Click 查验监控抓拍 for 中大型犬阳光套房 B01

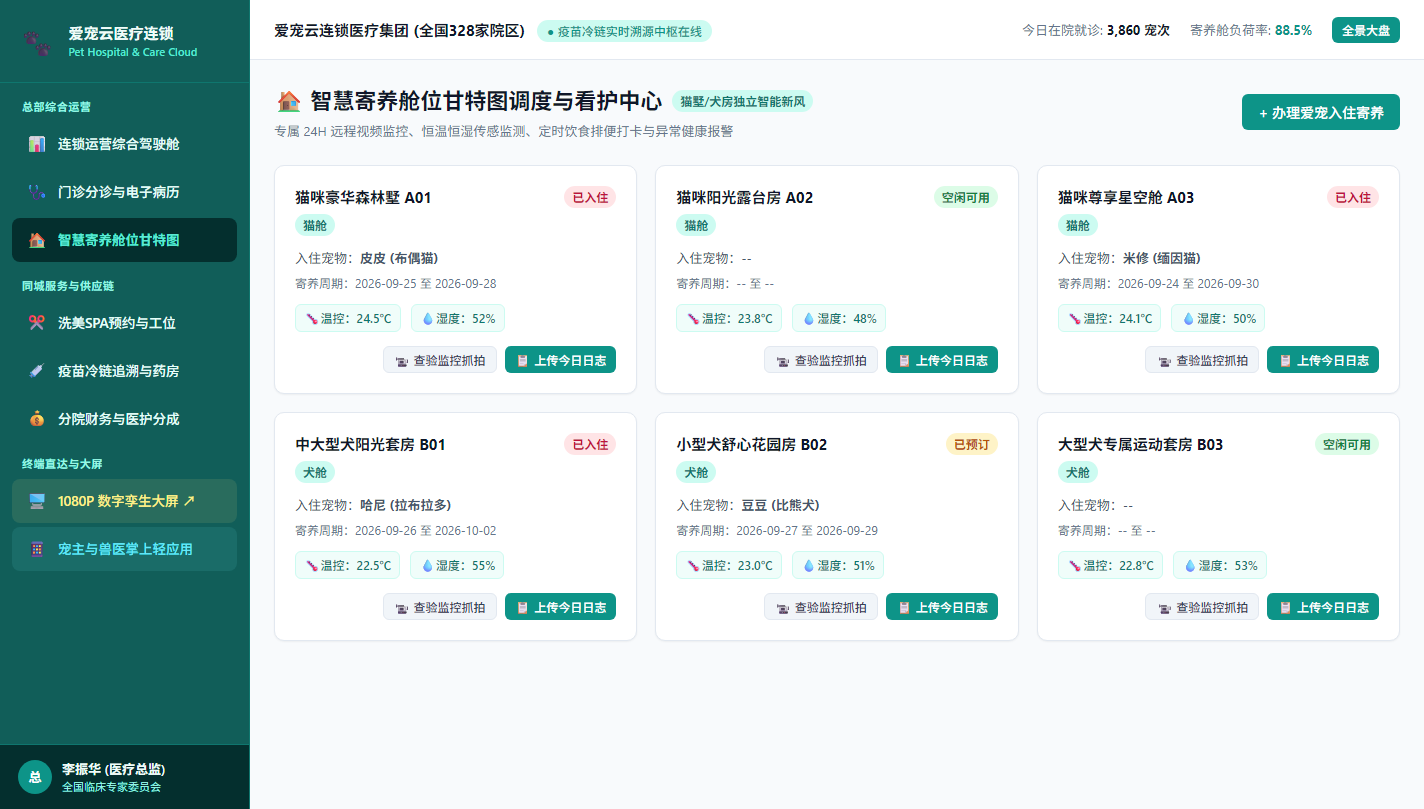pos(439,607)
